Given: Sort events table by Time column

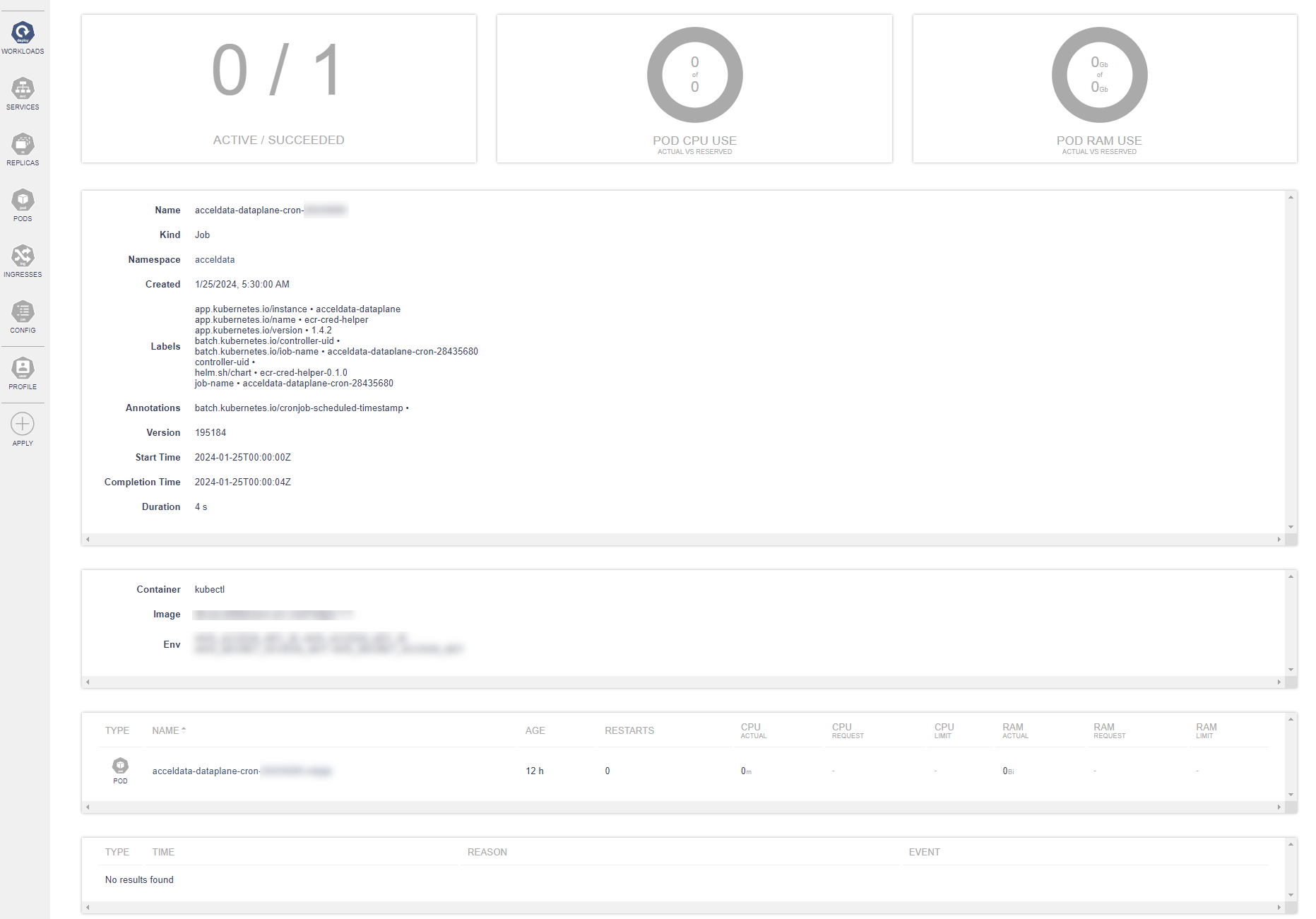Looking at the screenshot, I should tap(163, 852).
